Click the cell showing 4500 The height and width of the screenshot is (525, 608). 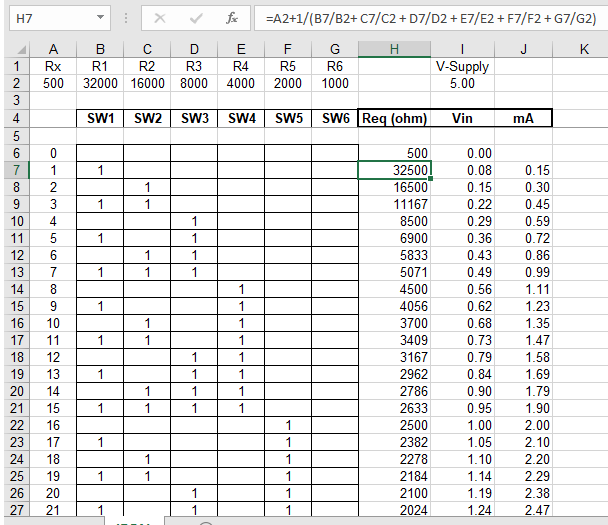click(x=394, y=289)
